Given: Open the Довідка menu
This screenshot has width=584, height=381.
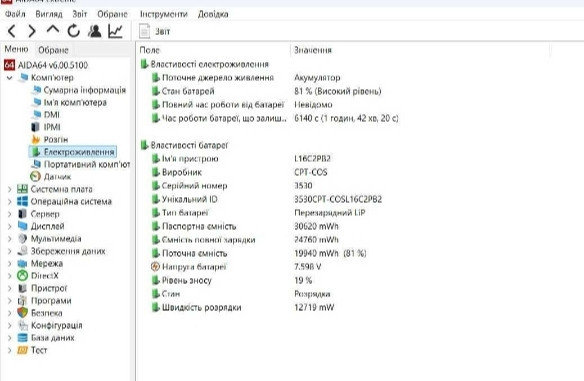Looking at the screenshot, I should point(213,14).
